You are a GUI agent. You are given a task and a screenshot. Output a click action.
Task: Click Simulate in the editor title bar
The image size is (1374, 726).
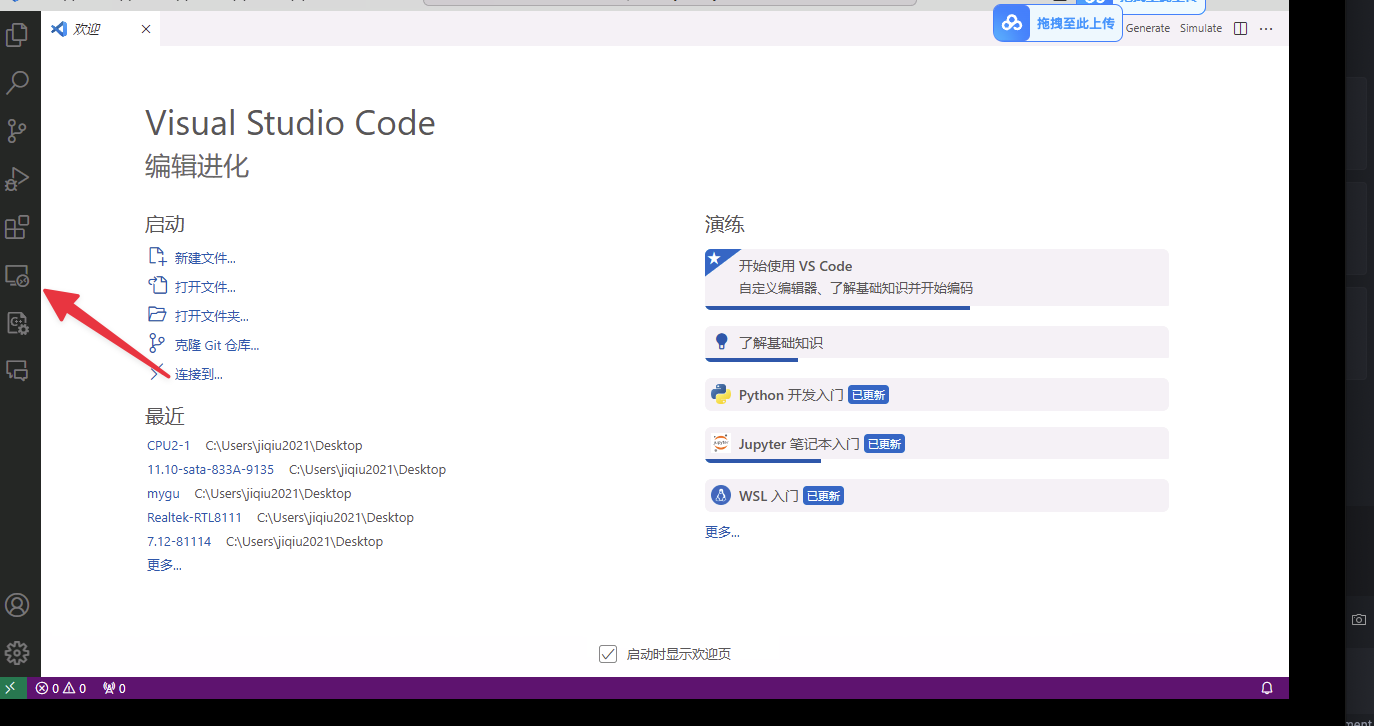tap(1201, 28)
